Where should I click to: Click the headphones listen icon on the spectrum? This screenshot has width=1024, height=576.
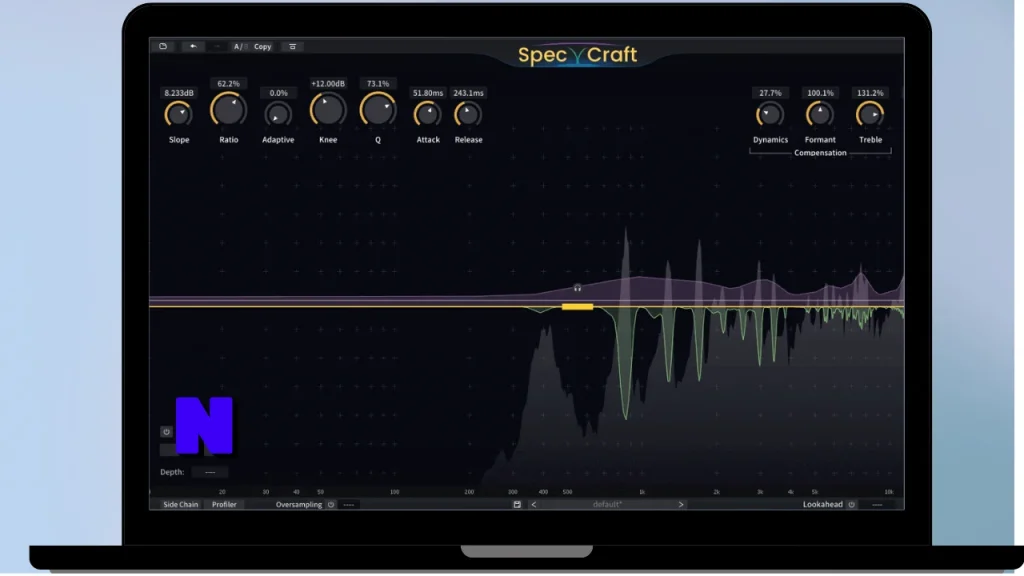tap(577, 288)
